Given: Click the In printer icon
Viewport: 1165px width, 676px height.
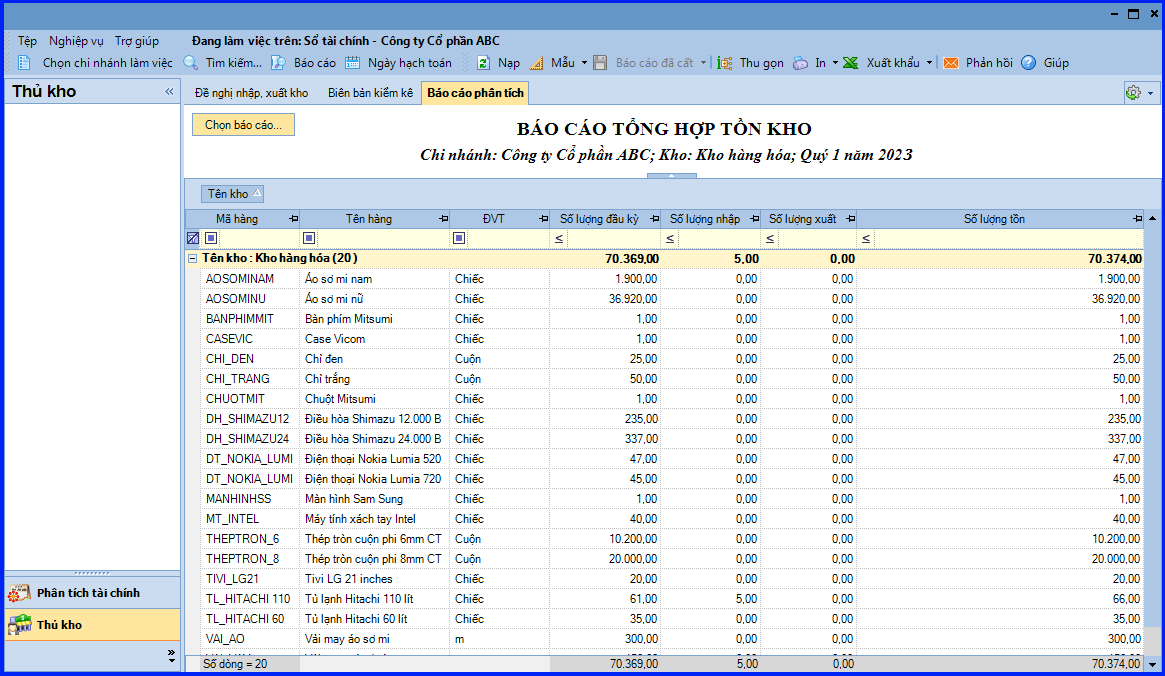Looking at the screenshot, I should (800, 63).
